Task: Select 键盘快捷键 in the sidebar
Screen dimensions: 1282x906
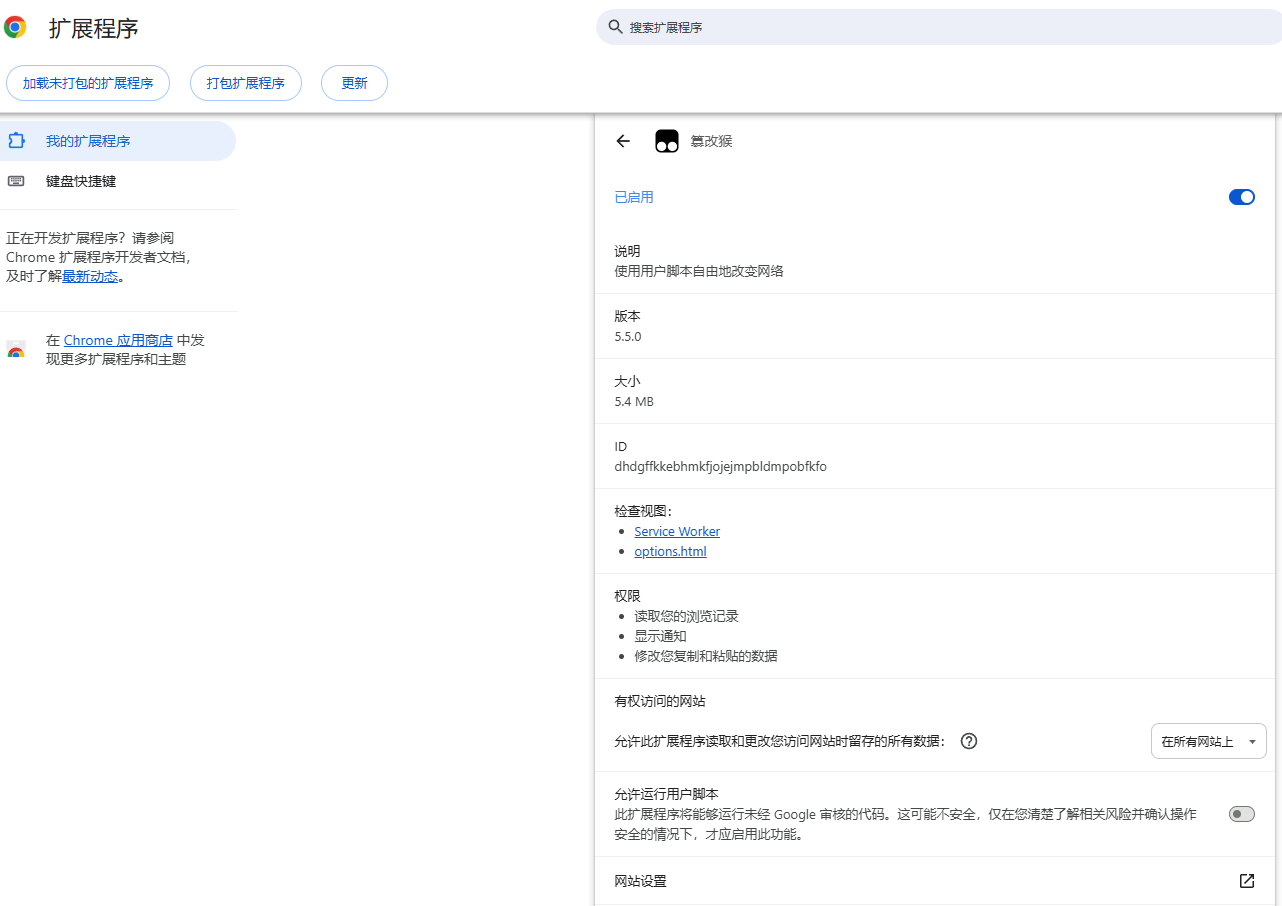Action: tap(118, 181)
